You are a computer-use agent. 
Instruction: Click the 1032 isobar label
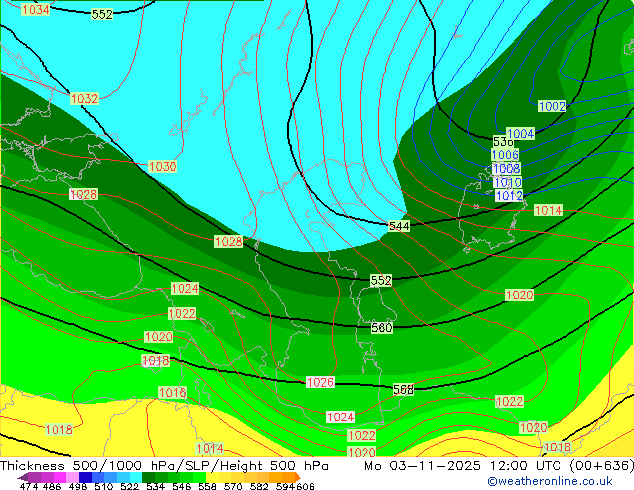point(84,99)
